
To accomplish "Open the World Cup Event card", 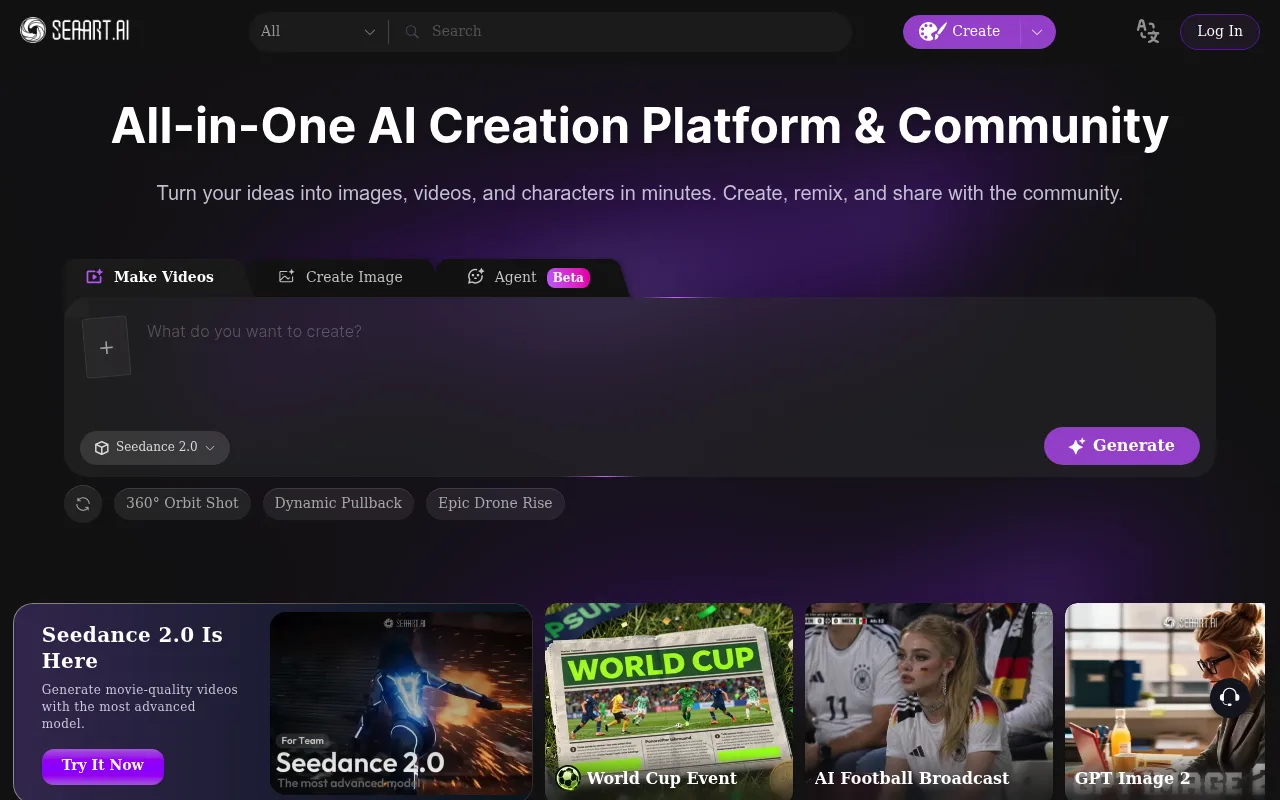I will coord(669,701).
